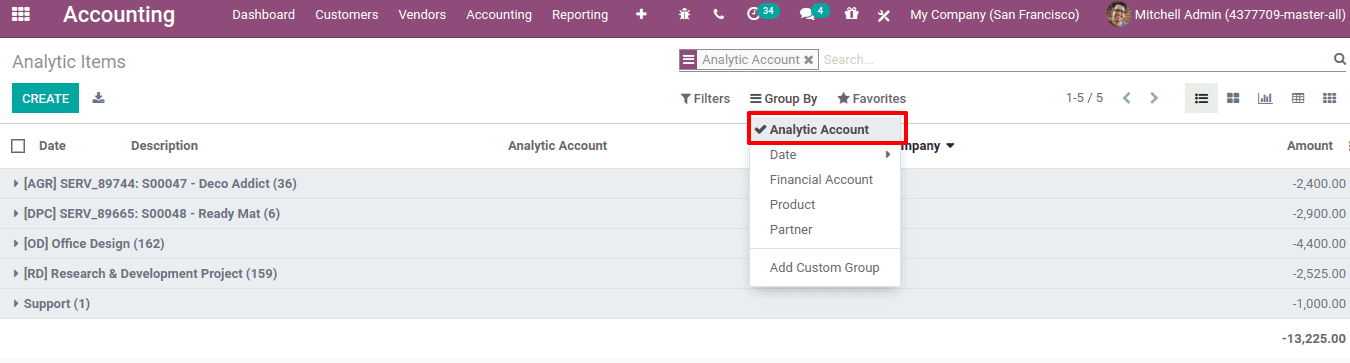This screenshot has height=363, width=1350.
Task: Open Mitchell Admin user menu
Action: [x=1226, y=15]
